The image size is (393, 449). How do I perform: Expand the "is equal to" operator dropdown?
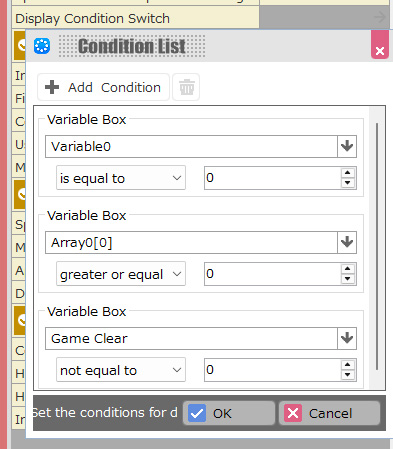pyautogui.click(x=121, y=178)
